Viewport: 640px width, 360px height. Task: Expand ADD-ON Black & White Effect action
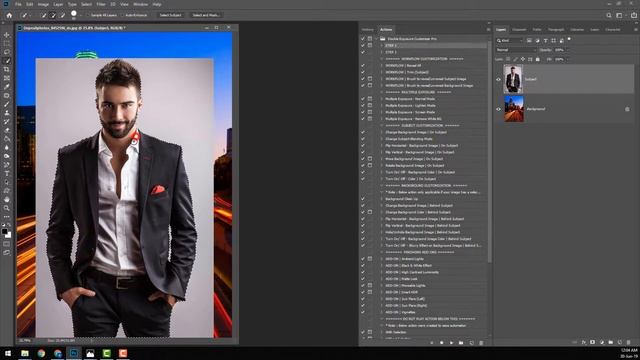pyautogui.click(x=382, y=265)
